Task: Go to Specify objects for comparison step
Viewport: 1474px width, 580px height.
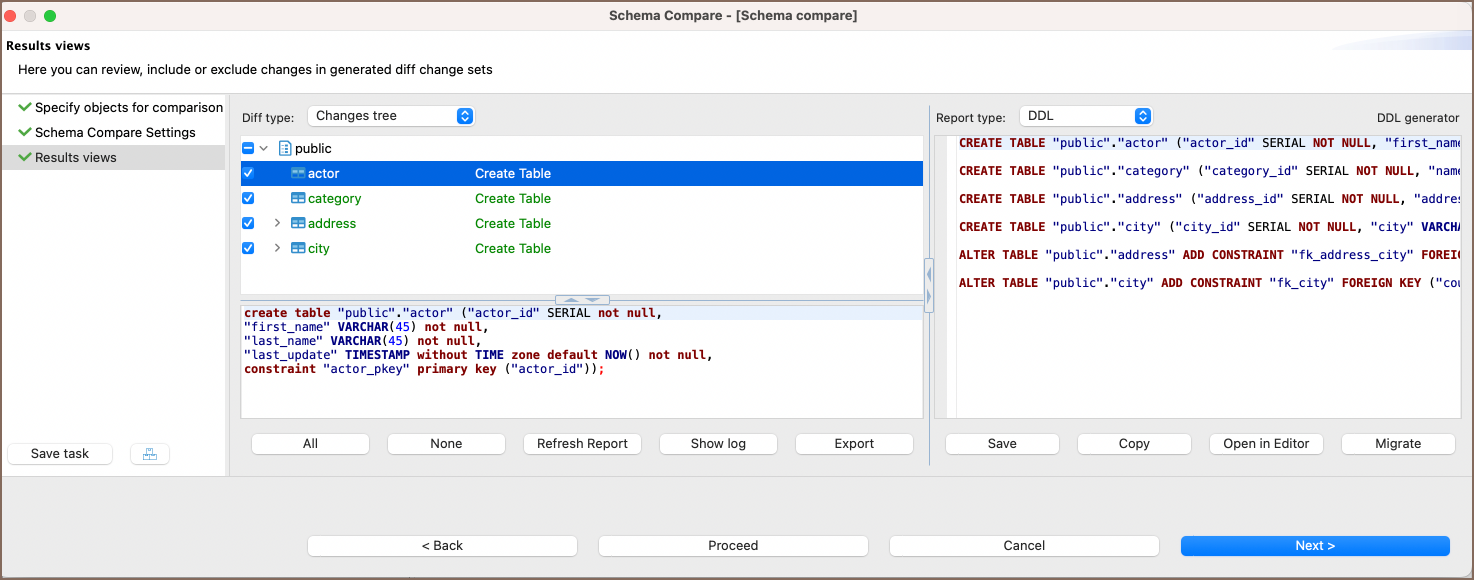Action: pos(128,107)
